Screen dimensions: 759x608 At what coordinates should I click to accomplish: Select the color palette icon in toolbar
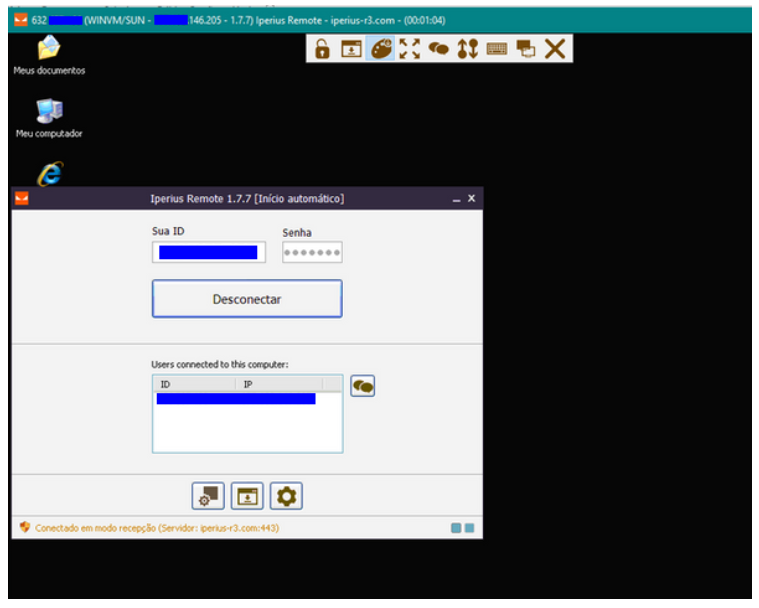pos(381,49)
